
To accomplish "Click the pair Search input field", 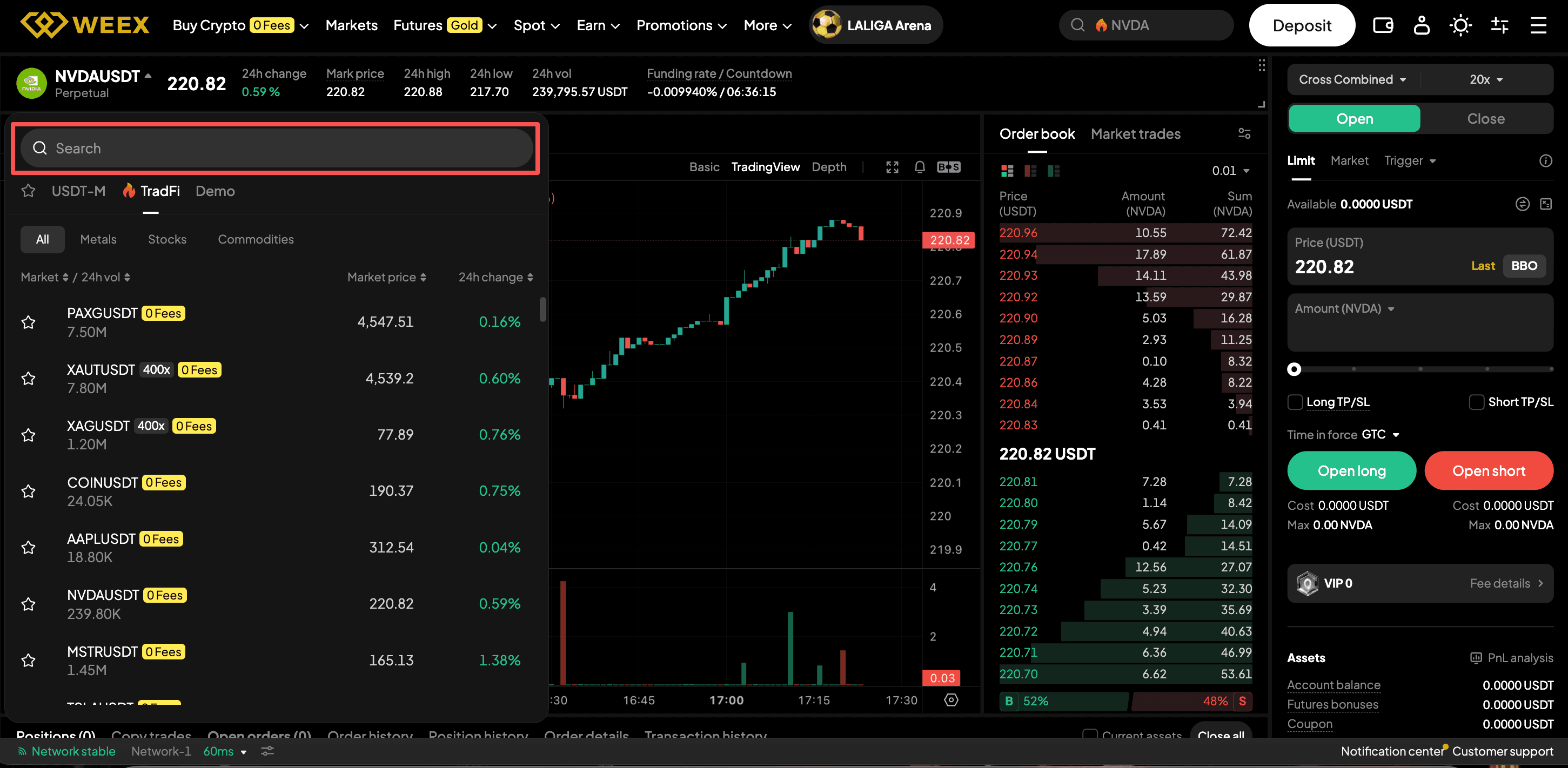I will point(277,148).
